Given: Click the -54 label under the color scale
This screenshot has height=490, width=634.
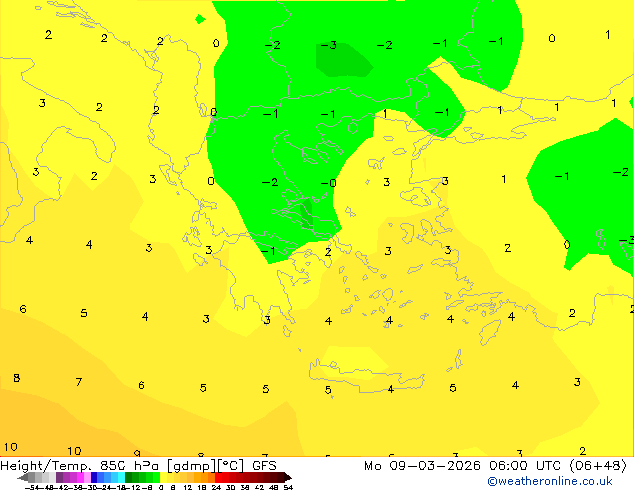Looking at the screenshot, I should click(32, 487).
